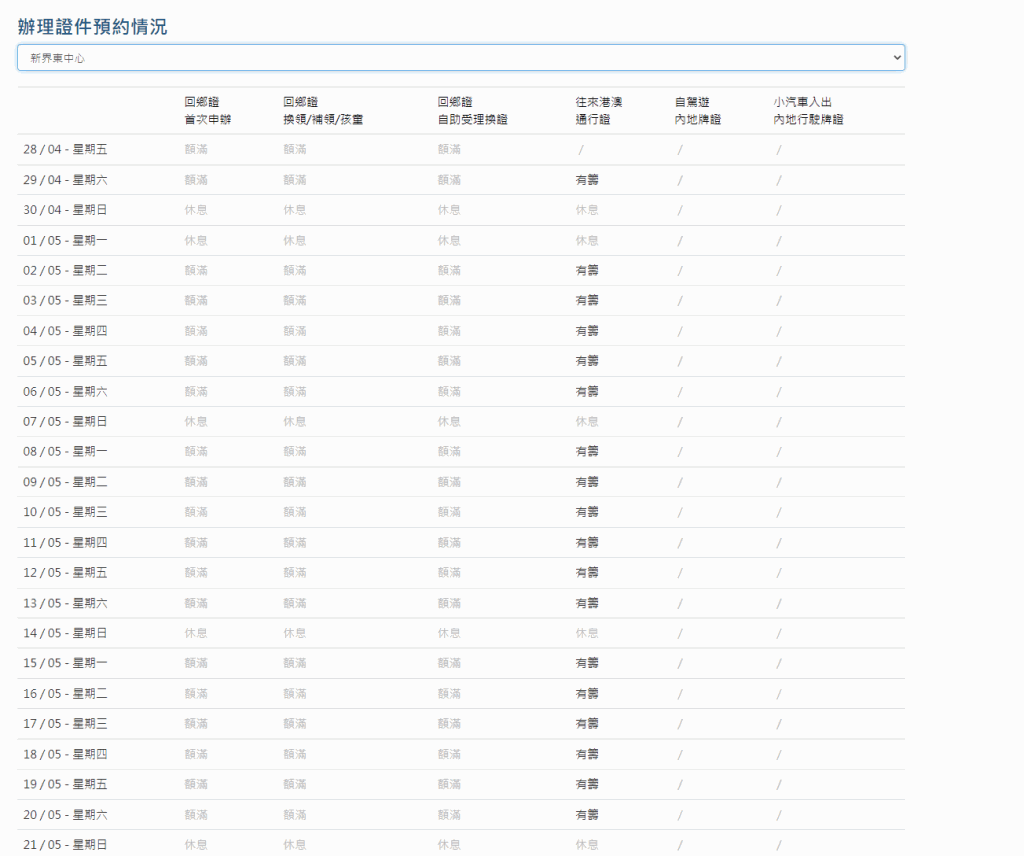Select 有籌 in the 02/05 星期二 row
Image resolution: width=1024 pixels, height=856 pixels.
(x=587, y=270)
